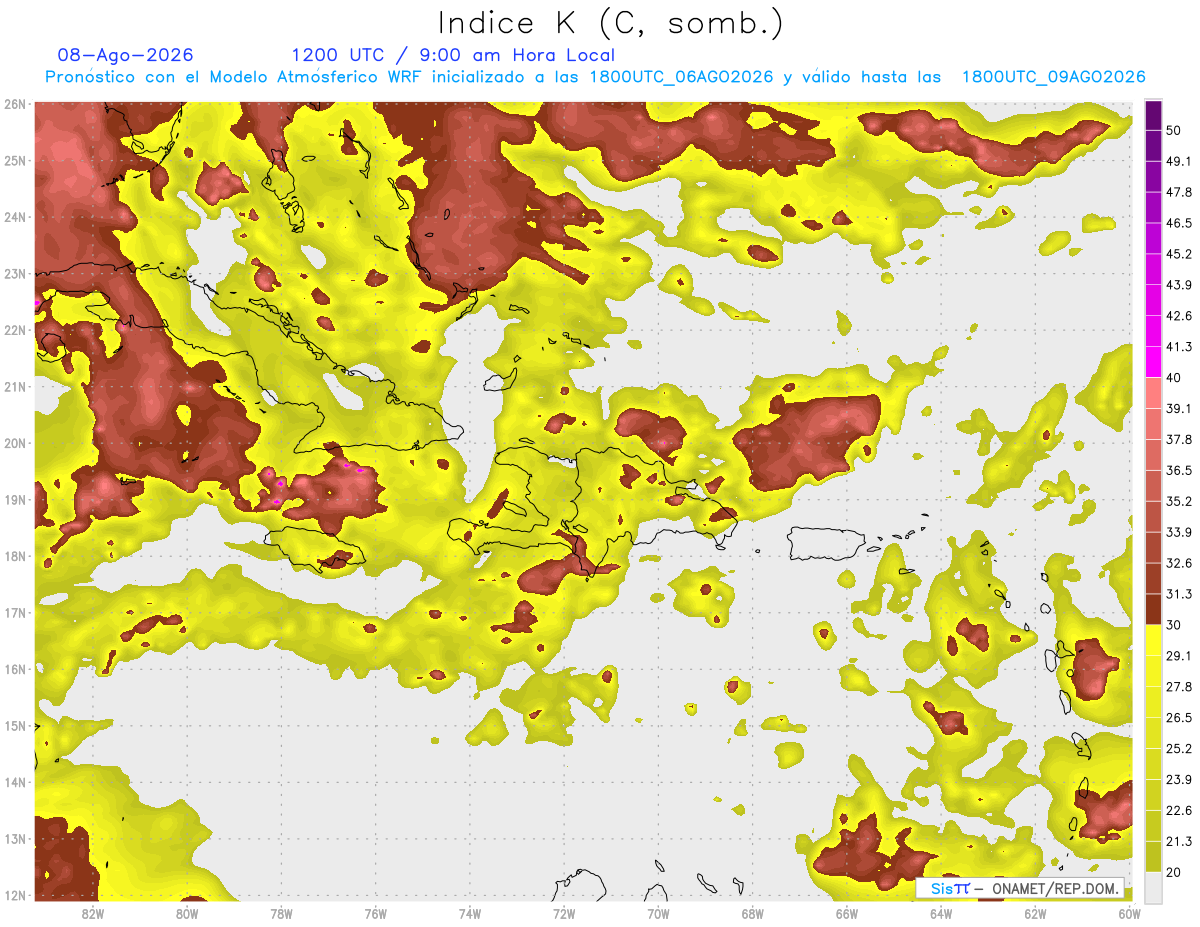Click the latitude label '22N'
This screenshot has height=927, width=1200.
(x=14, y=330)
